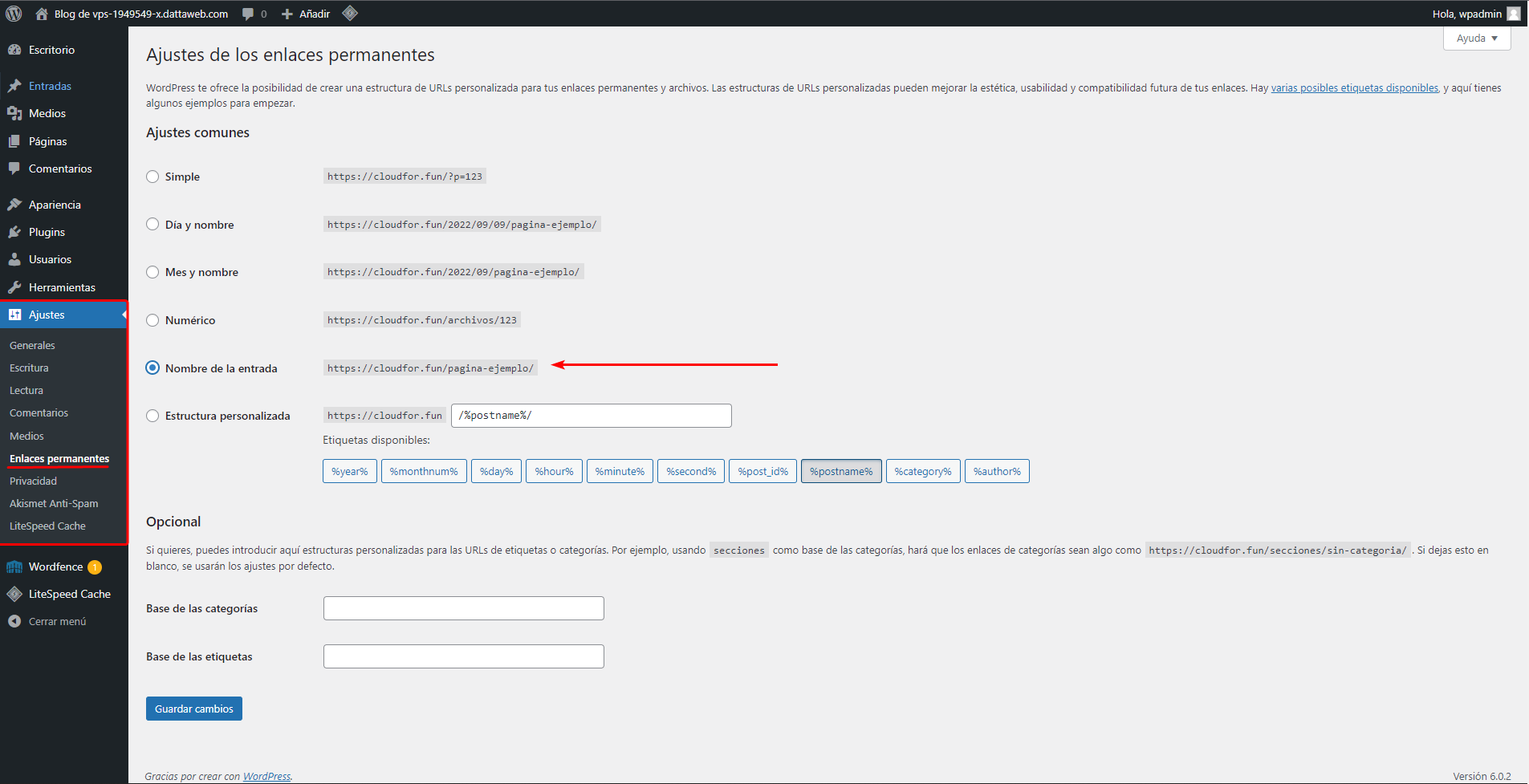The height and width of the screenshot is (784, 1529).
Task: Click the site name link in admin bar
Action: [141, 14]
